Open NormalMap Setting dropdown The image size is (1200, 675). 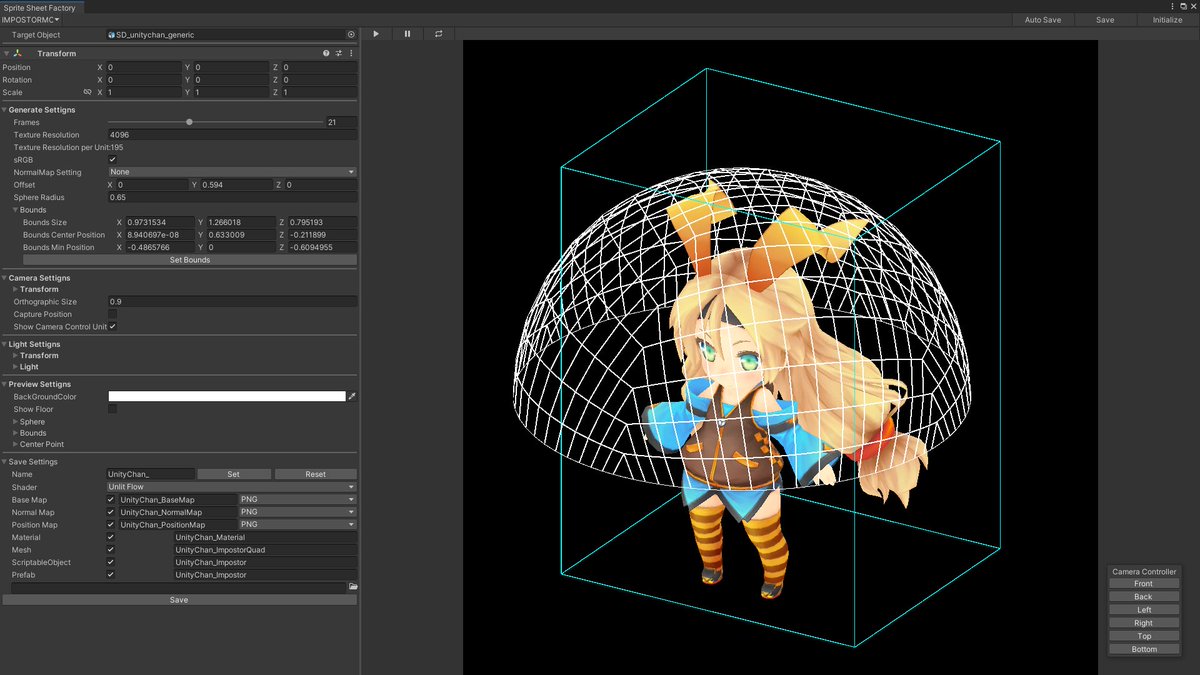click(232, 172)
